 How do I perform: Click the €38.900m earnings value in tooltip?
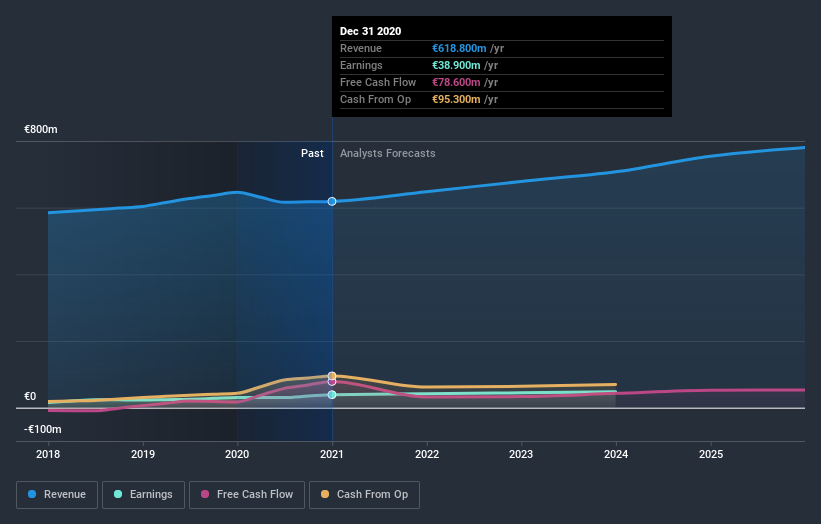point(456,65)
